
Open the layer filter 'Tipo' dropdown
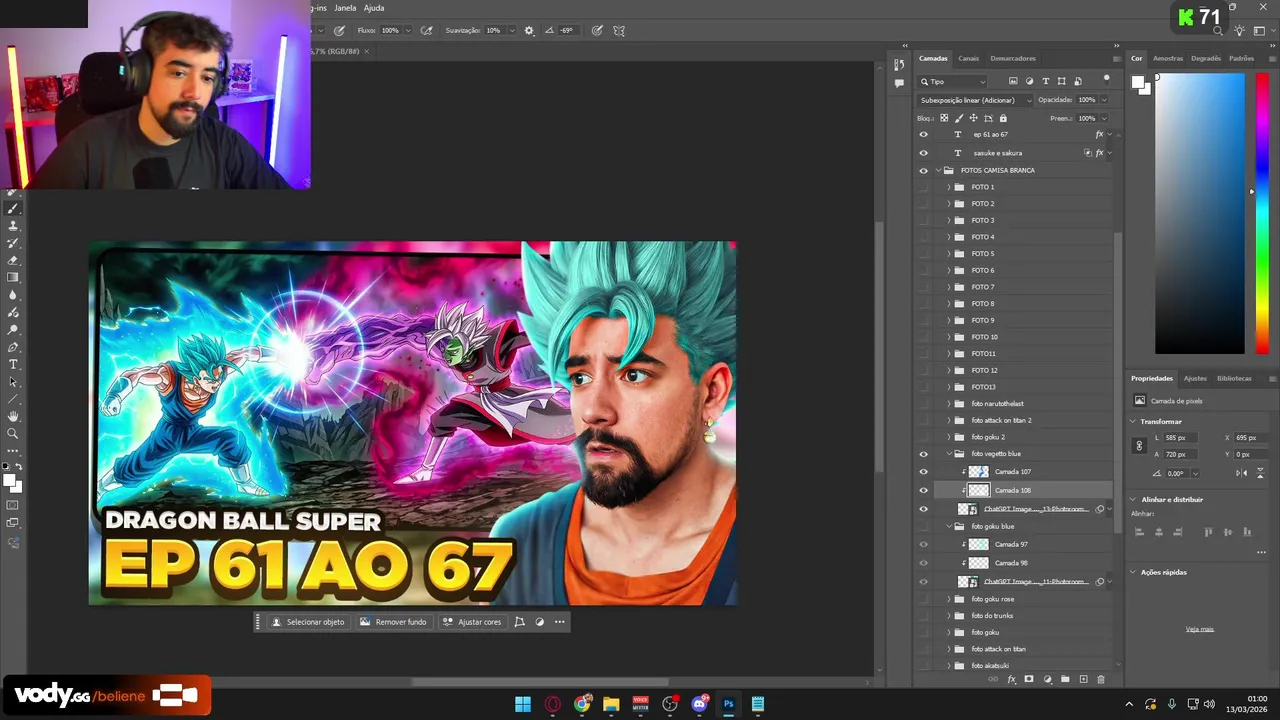(953, 81)
